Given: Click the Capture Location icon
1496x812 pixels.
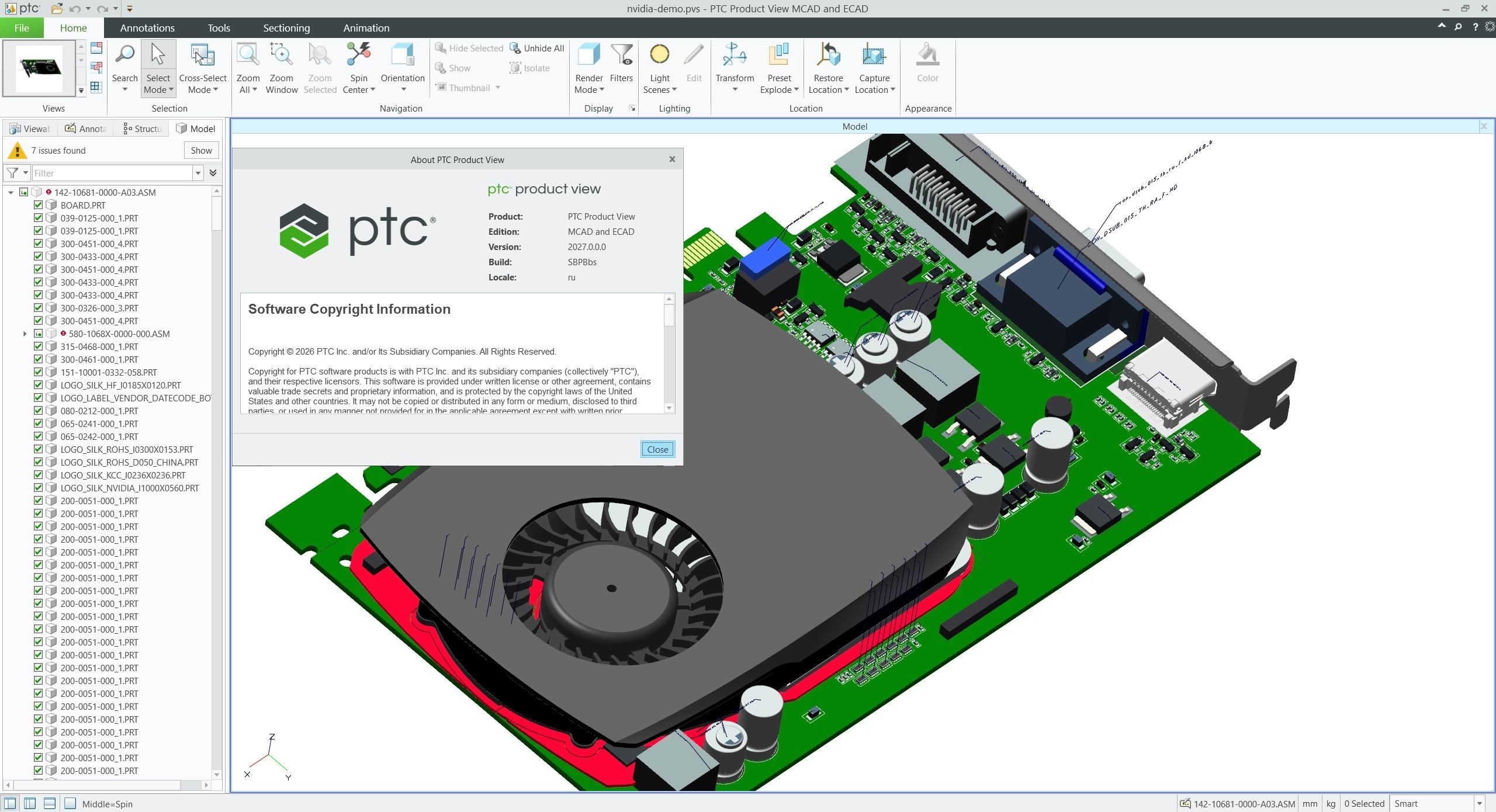Looking at the screenshot, I should [x=874, y=55].
